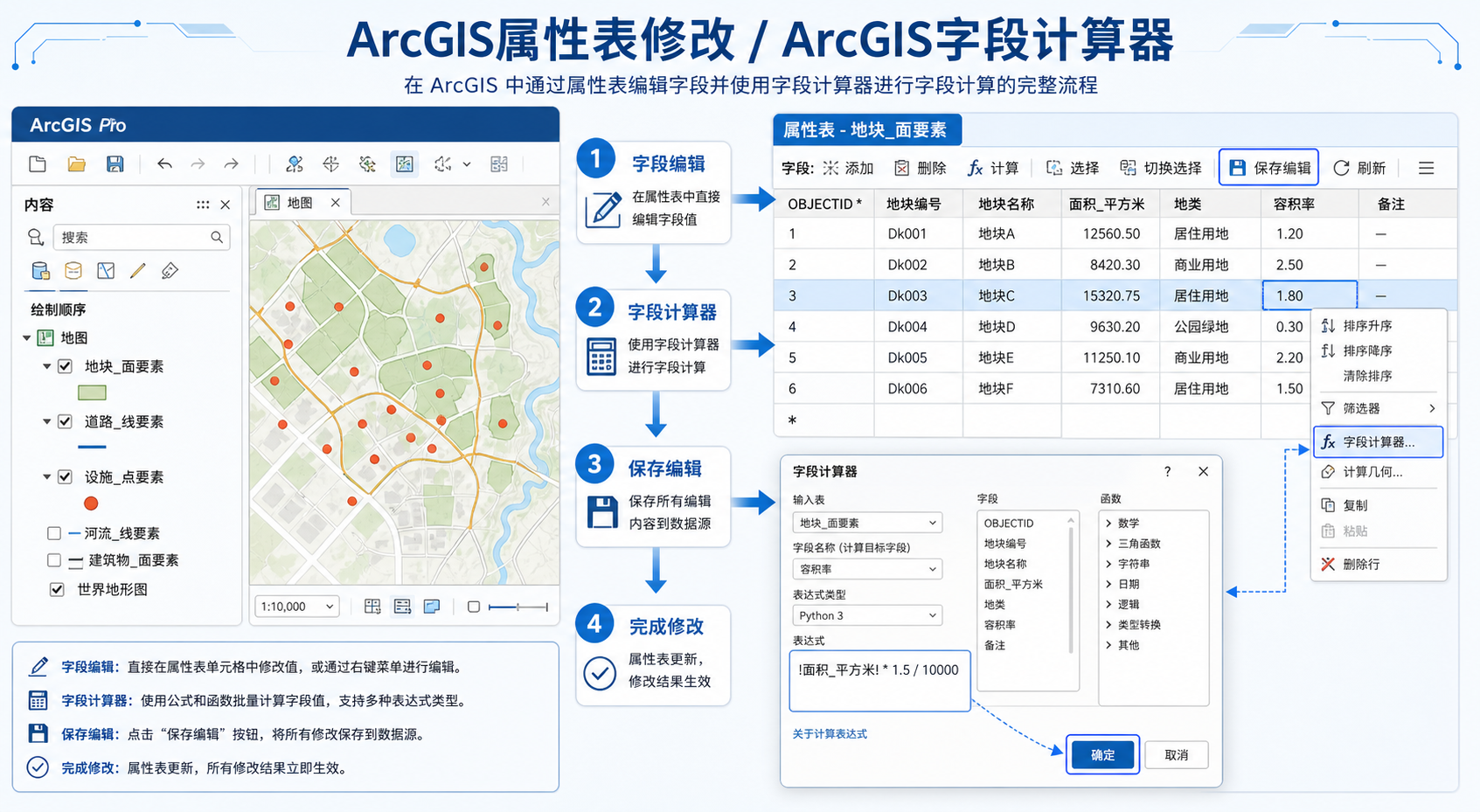Image resolution: width=1480 pixels, height=812 pixels.
Task: Click 取消 in the field calculator
Action: [x=1177, y=755]
